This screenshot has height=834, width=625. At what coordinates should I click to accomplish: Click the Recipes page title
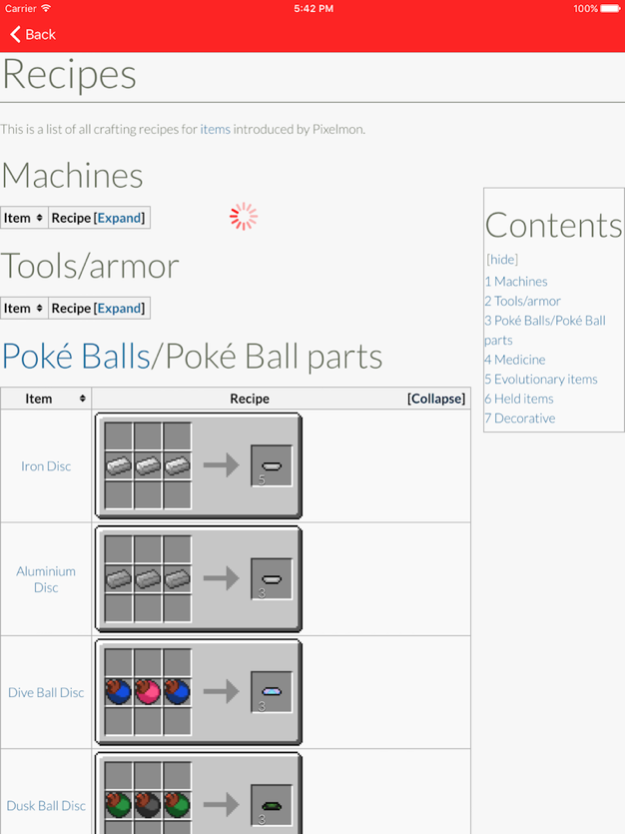pyautogui.click(x=70, y=75)
